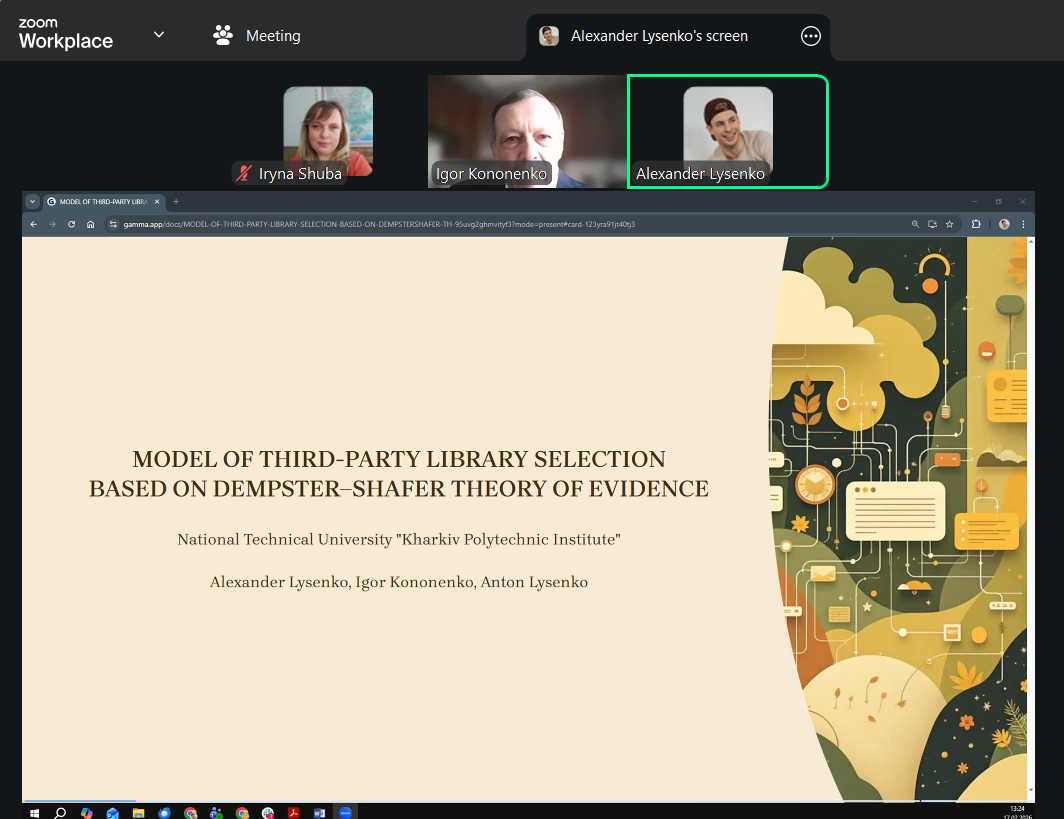Viewport: 1064px width, 819px height.
Task: Click the browser home icon
Action: tap(90, 224)
